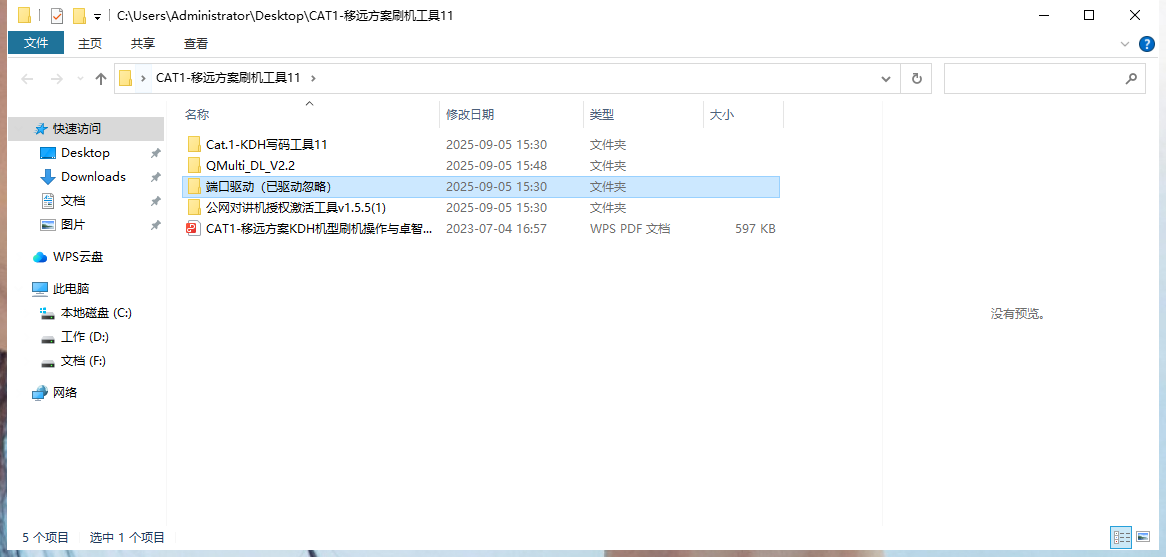Screen dimensions: 1166x557
Task: Switch to the 主页 ribbon tab
Action: tap(90, 44)
